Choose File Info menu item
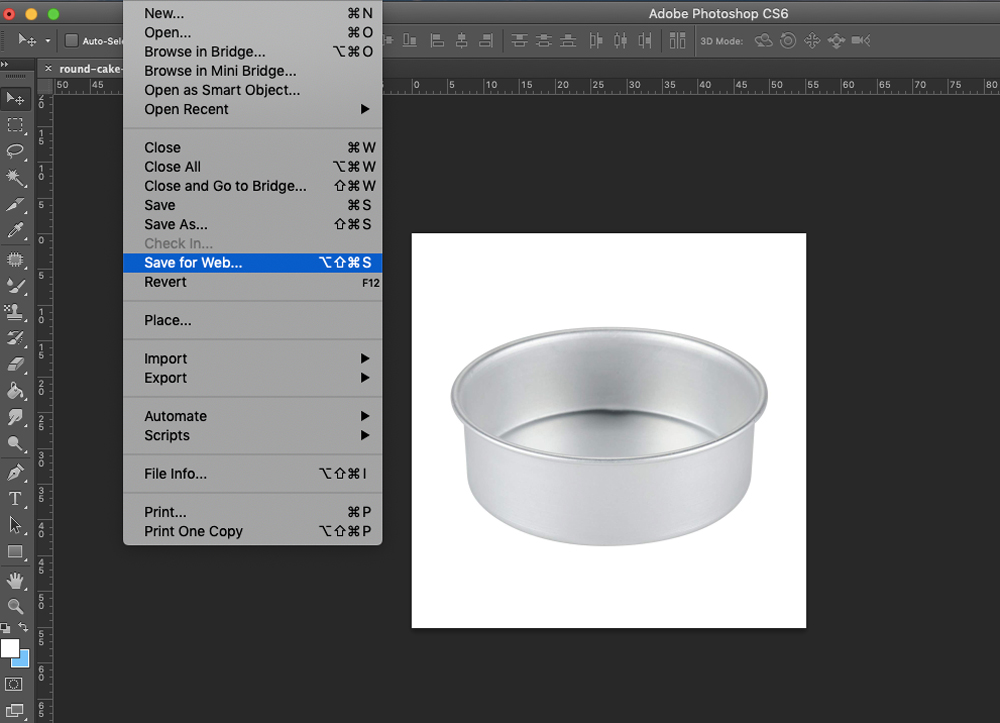Screen dimensions: 1000x723 click(x=253, y=474)
